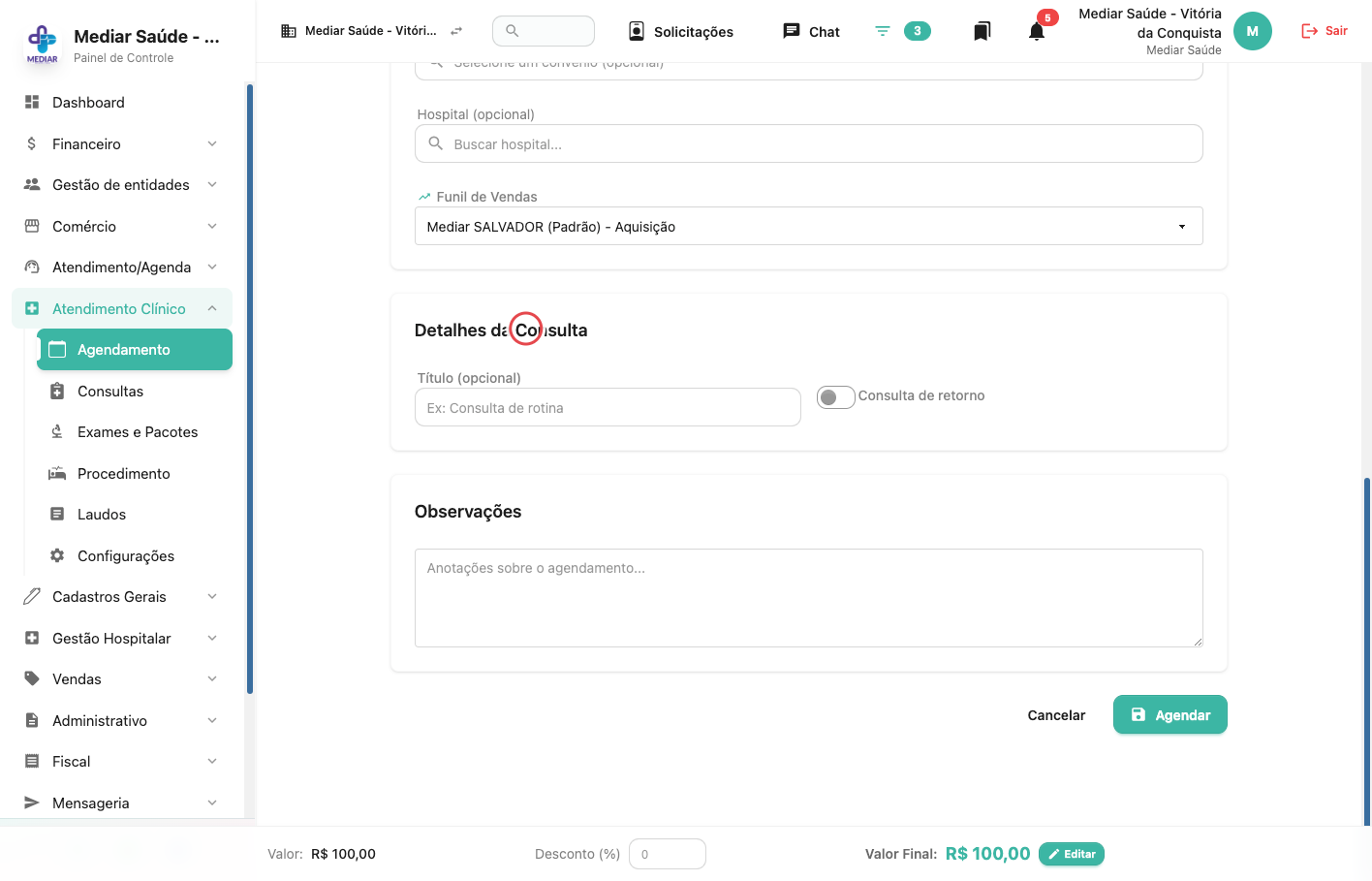
Task: Click the Observações notes textarea
Action: click(x=809, y=598)
